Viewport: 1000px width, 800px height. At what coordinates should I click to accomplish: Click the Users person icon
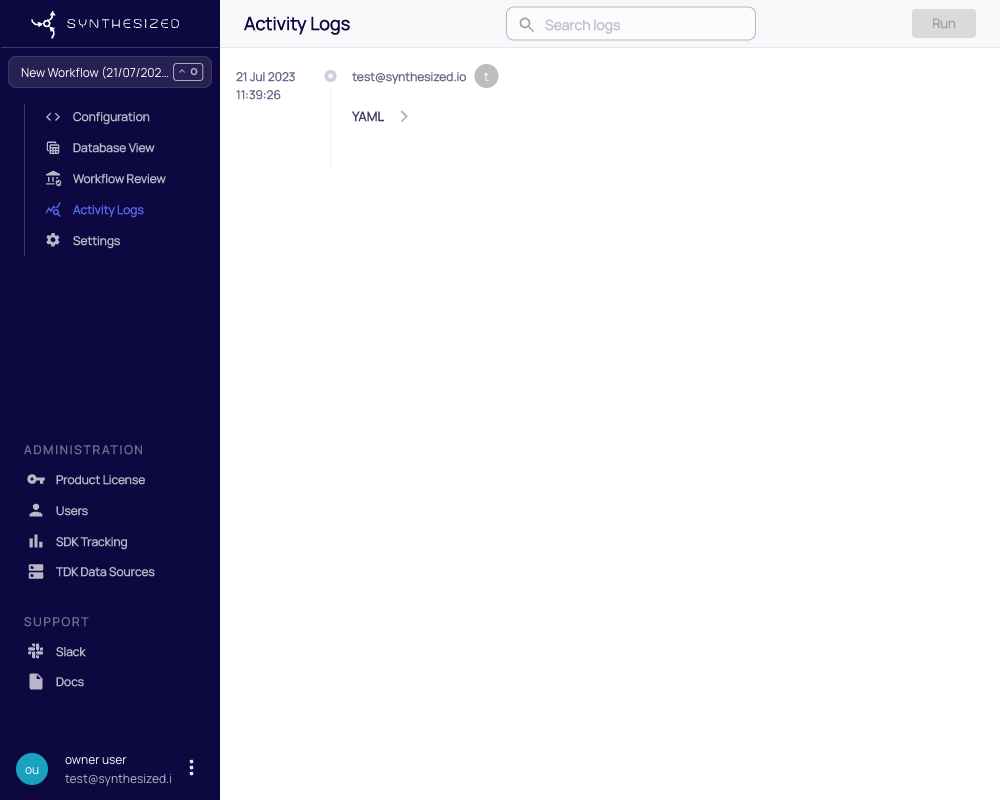click(x=36, y=510)
